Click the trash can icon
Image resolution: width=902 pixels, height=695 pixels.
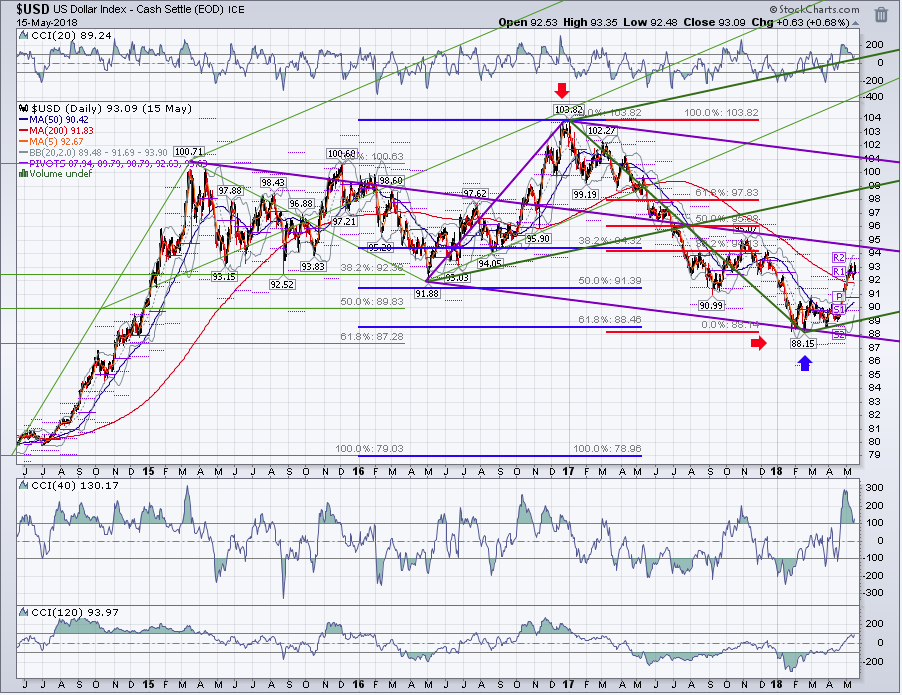881,14
